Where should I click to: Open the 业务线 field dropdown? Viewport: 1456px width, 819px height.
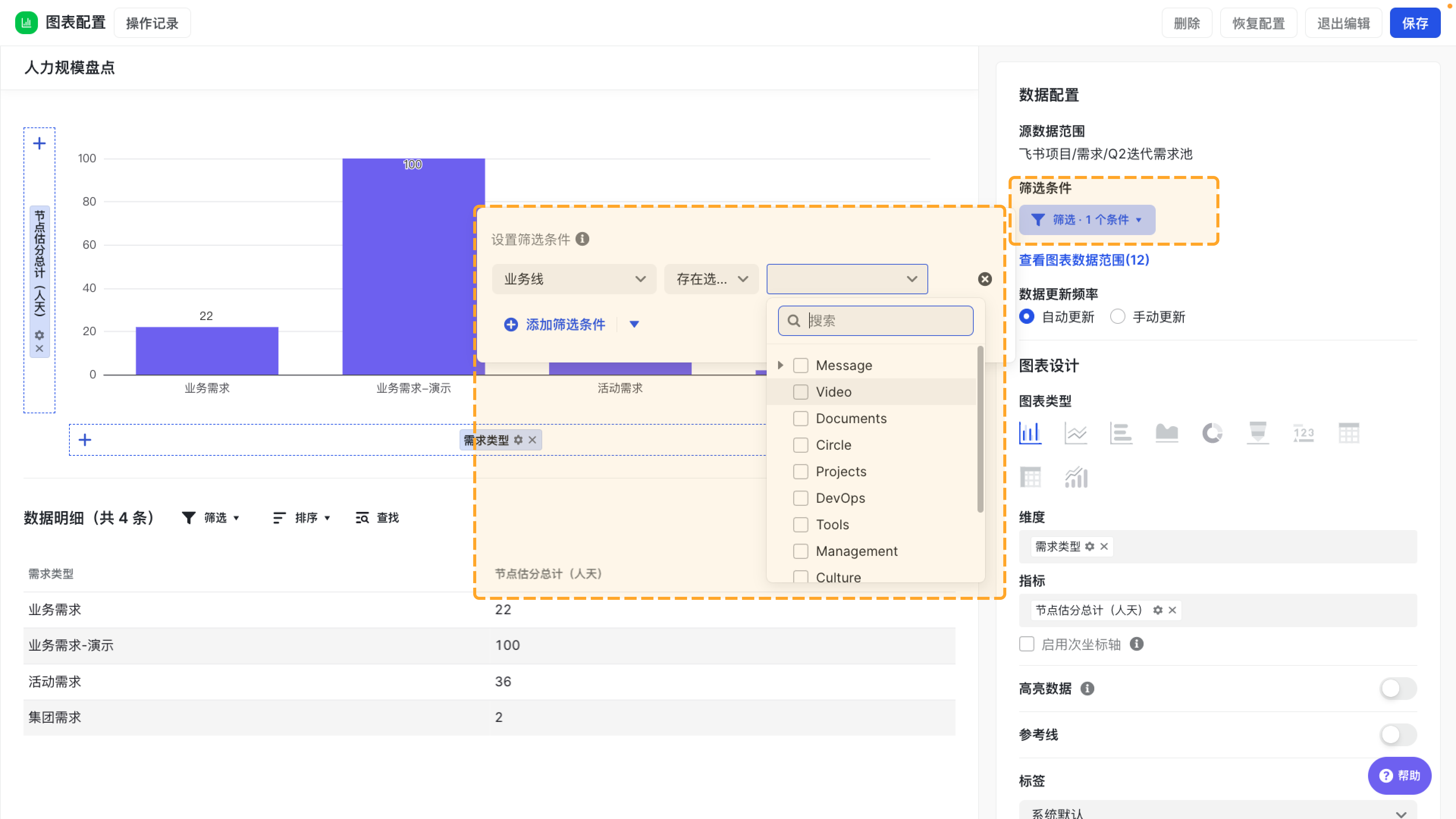574,279
